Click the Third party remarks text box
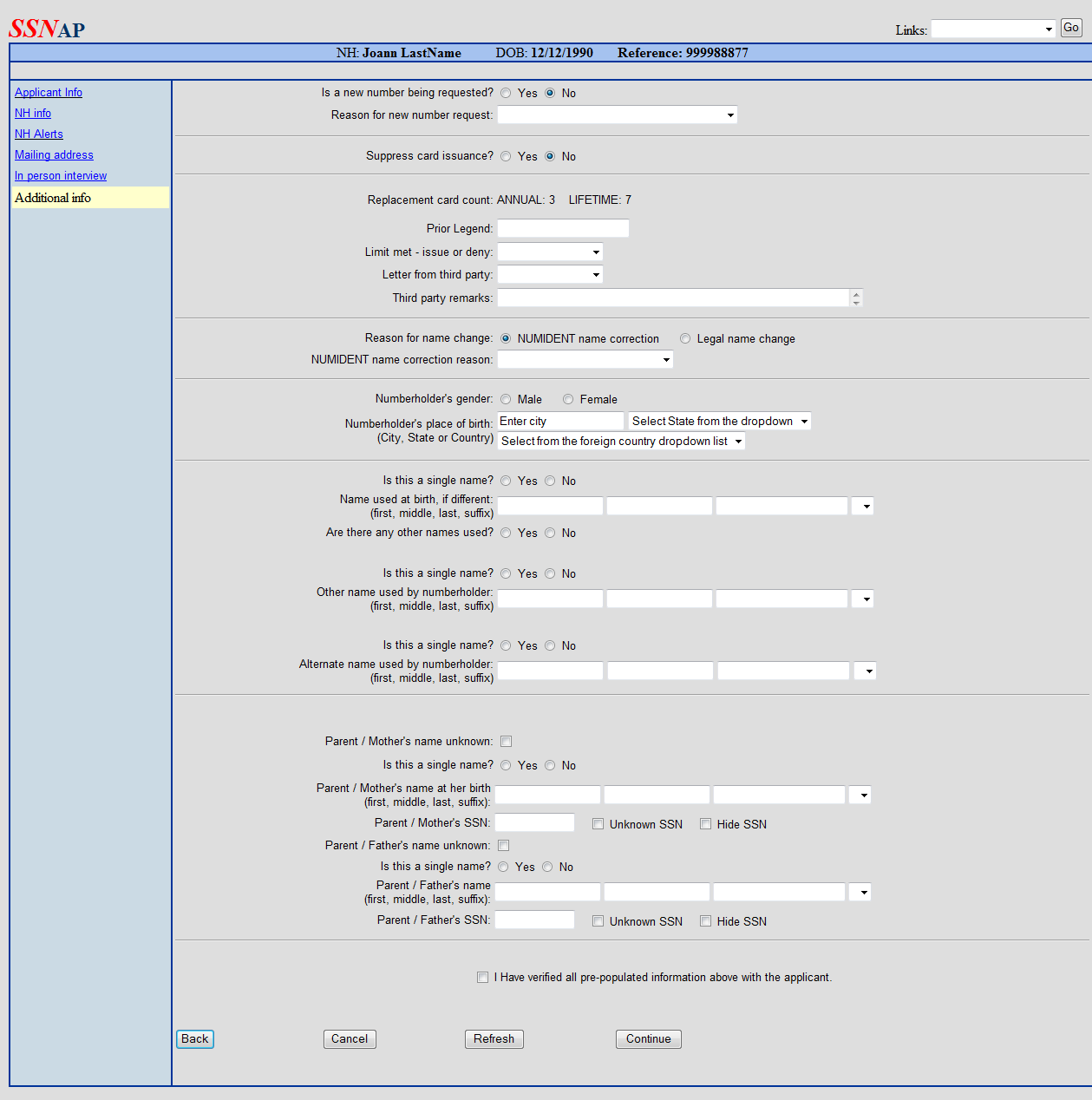This screenshot has height=1100, width=1092. [673, 298]
